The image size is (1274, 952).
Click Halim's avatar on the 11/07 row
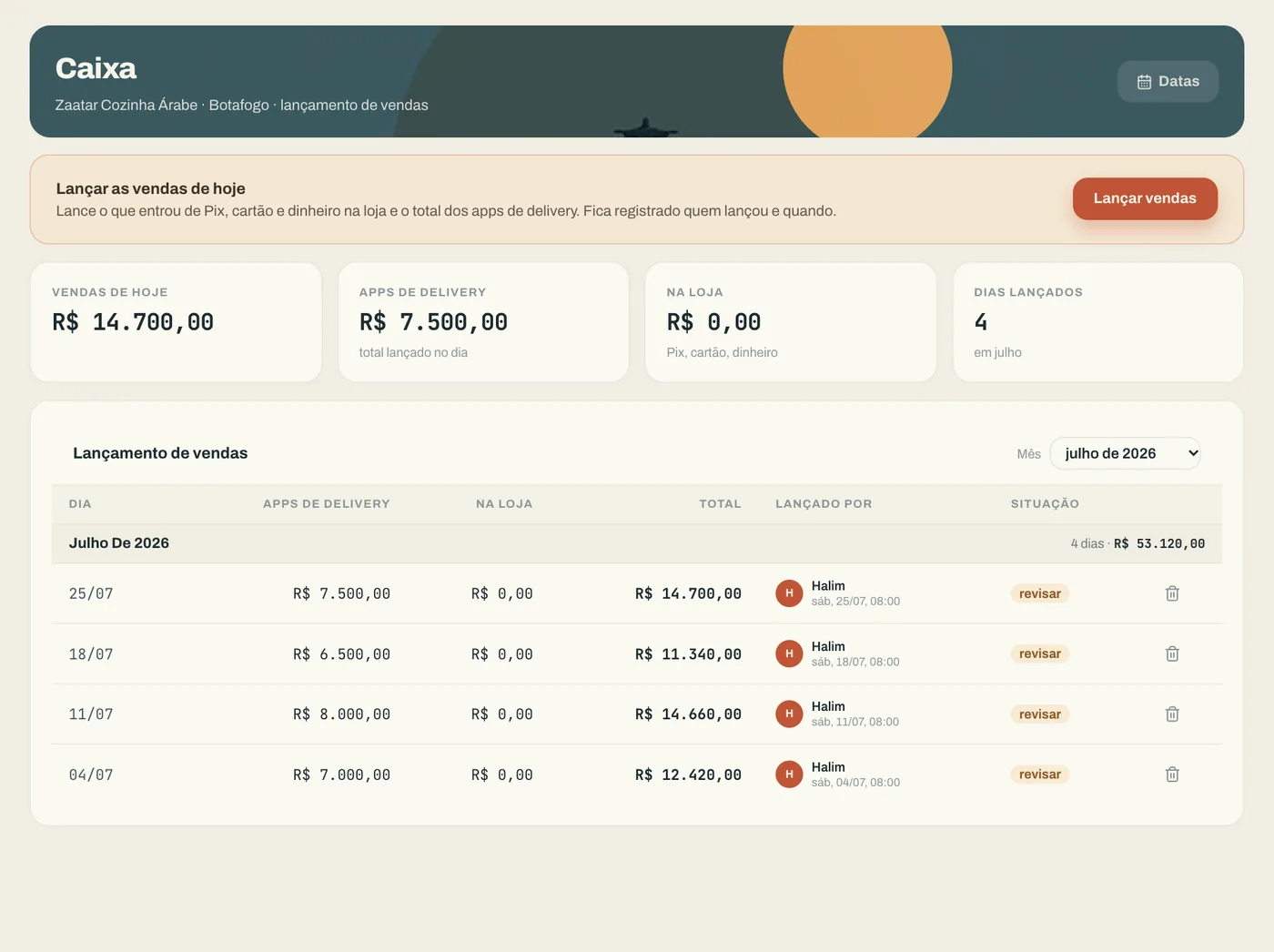pyautogui.click(x=789, y=714)
